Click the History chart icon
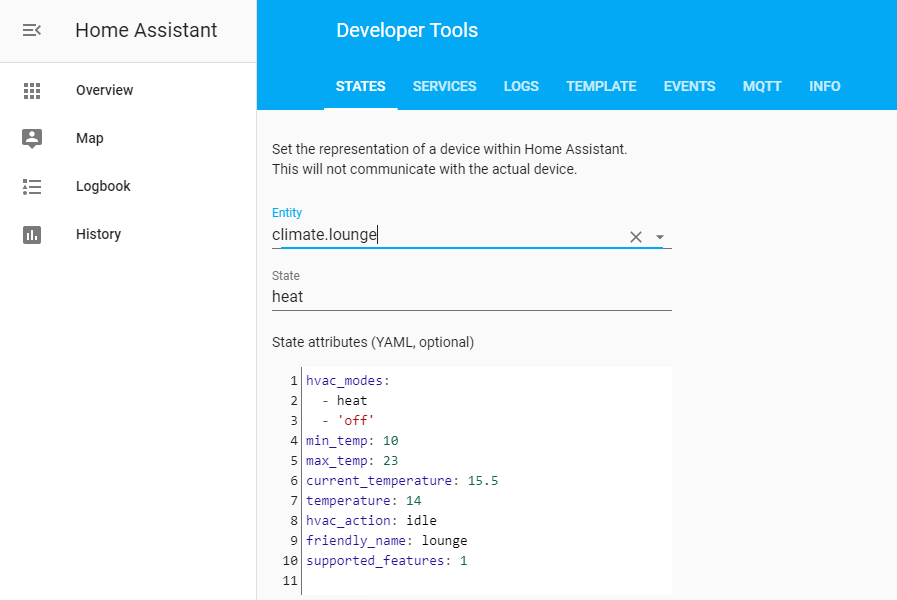The image size is (897, 600). (x=32, y=235)
